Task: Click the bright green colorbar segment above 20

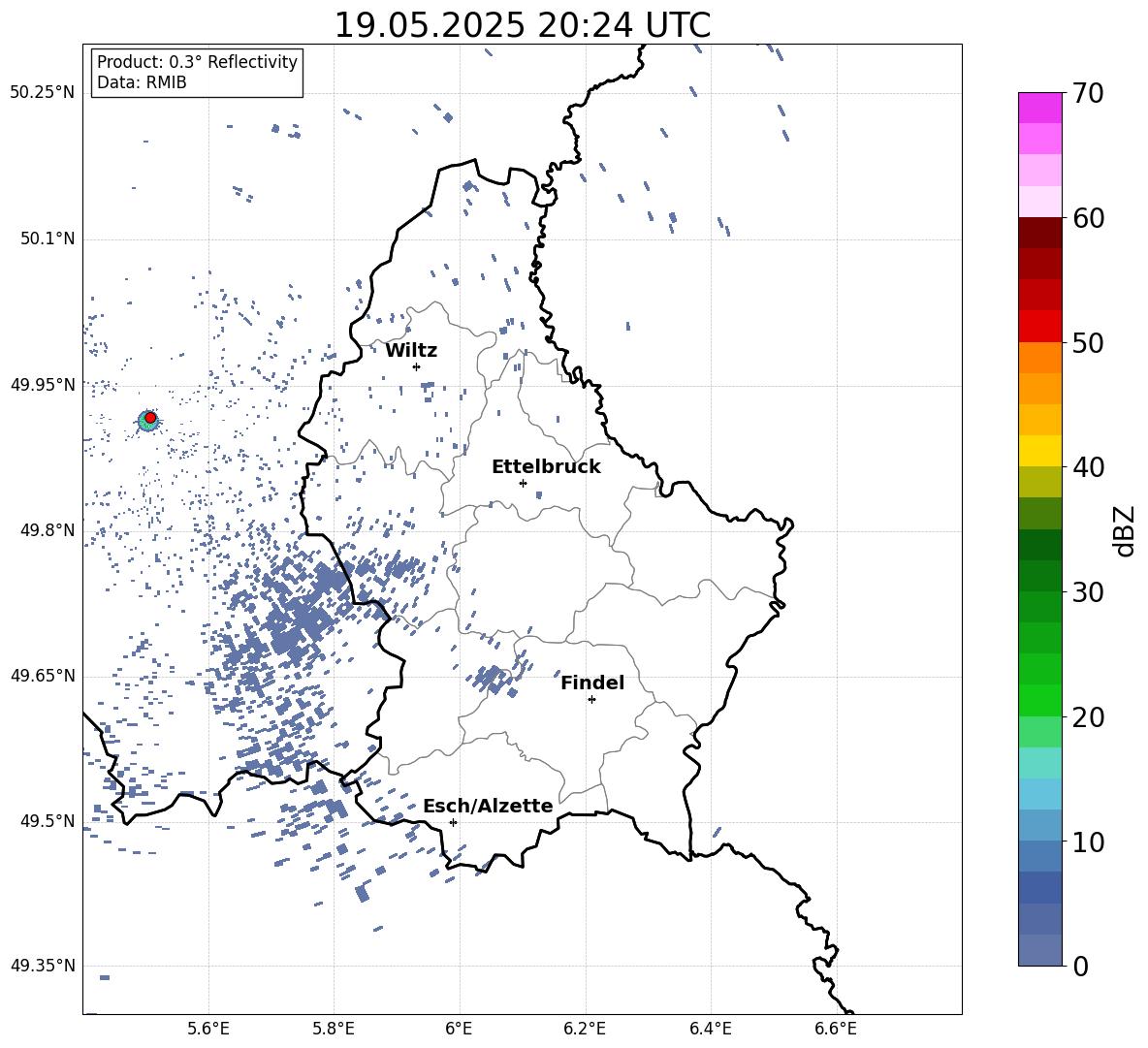Action: [x=1039, y=700]
